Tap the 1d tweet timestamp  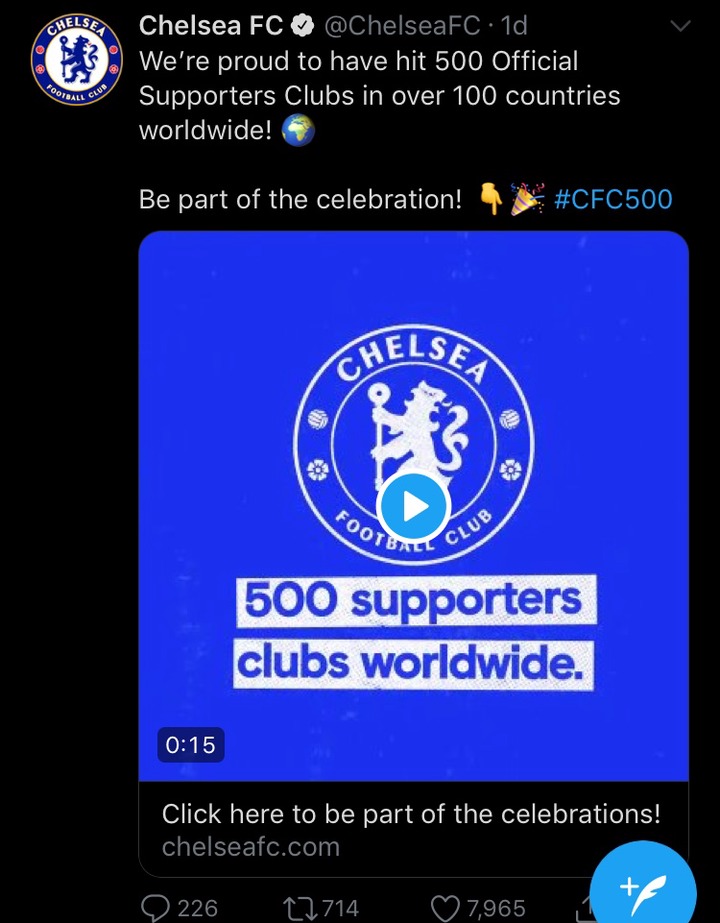pos(513,26)
